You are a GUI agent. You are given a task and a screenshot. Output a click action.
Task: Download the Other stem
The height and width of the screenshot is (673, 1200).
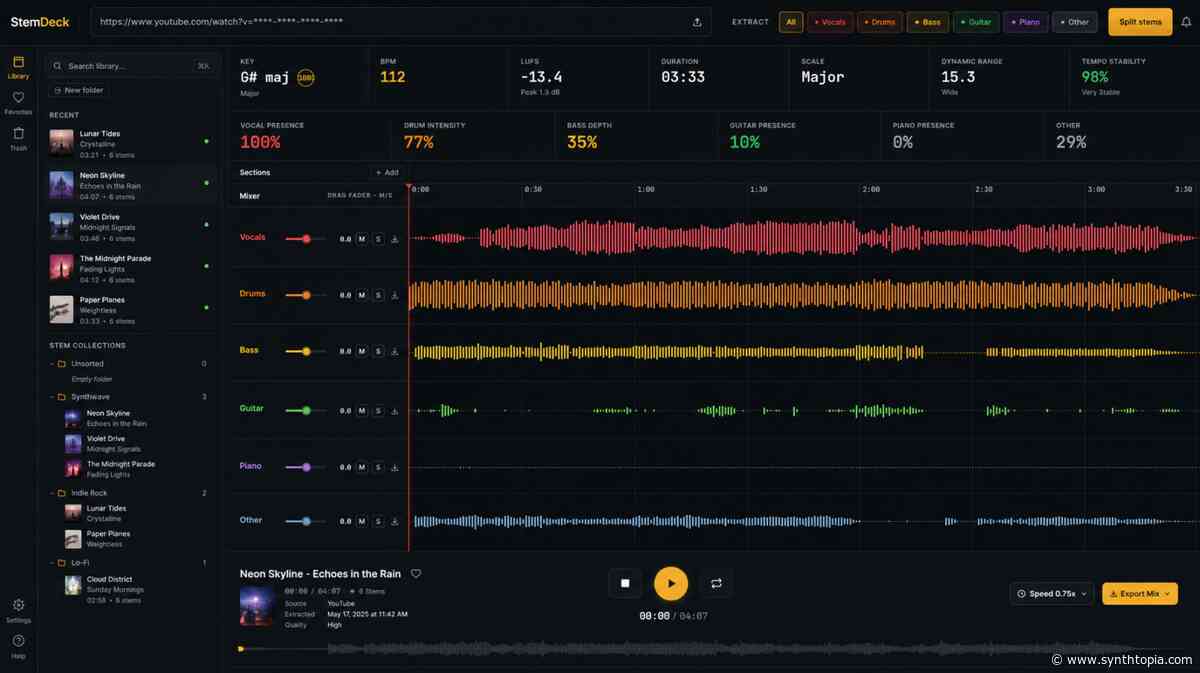point(394,521)
